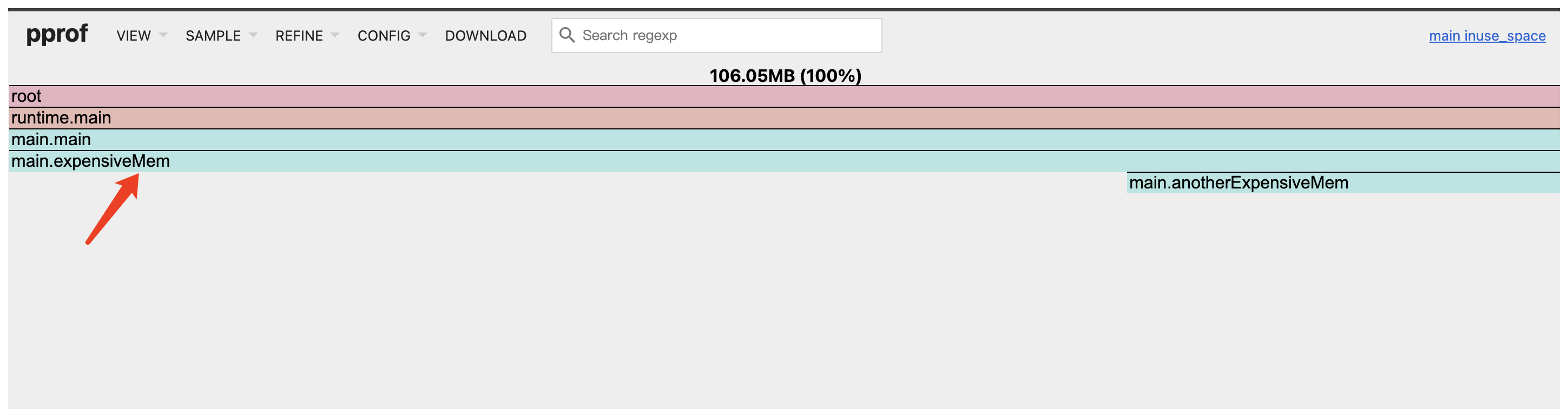Open the REFINE menu
The image size is (1568, 417).
click(299, 36)
